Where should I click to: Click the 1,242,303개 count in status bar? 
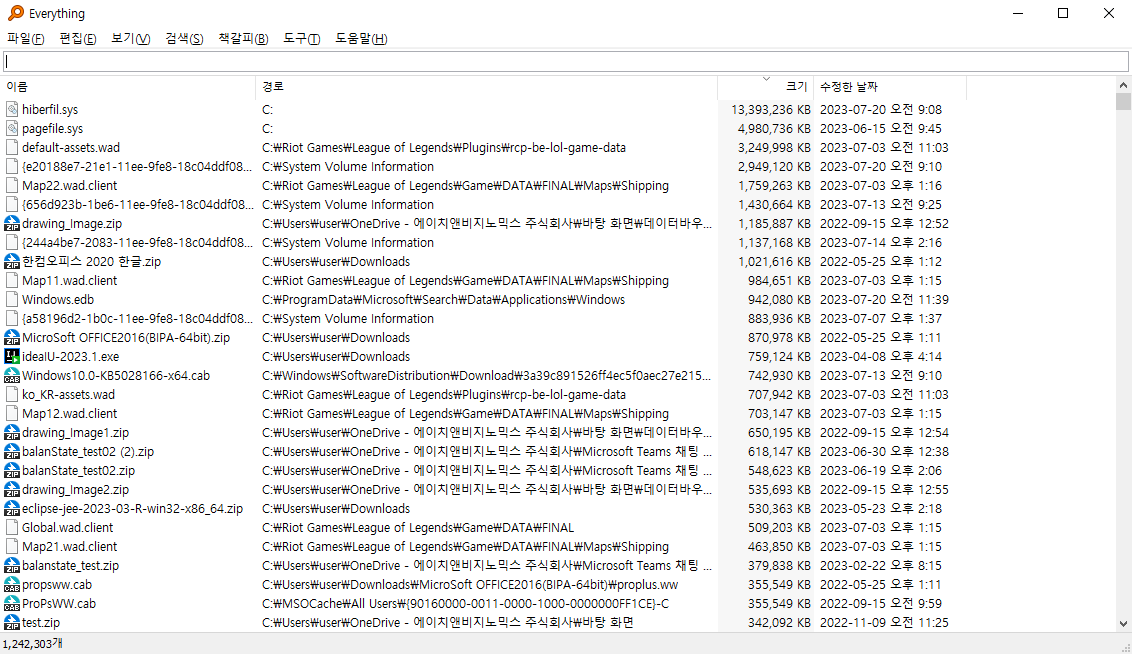[x=32, y=644]
